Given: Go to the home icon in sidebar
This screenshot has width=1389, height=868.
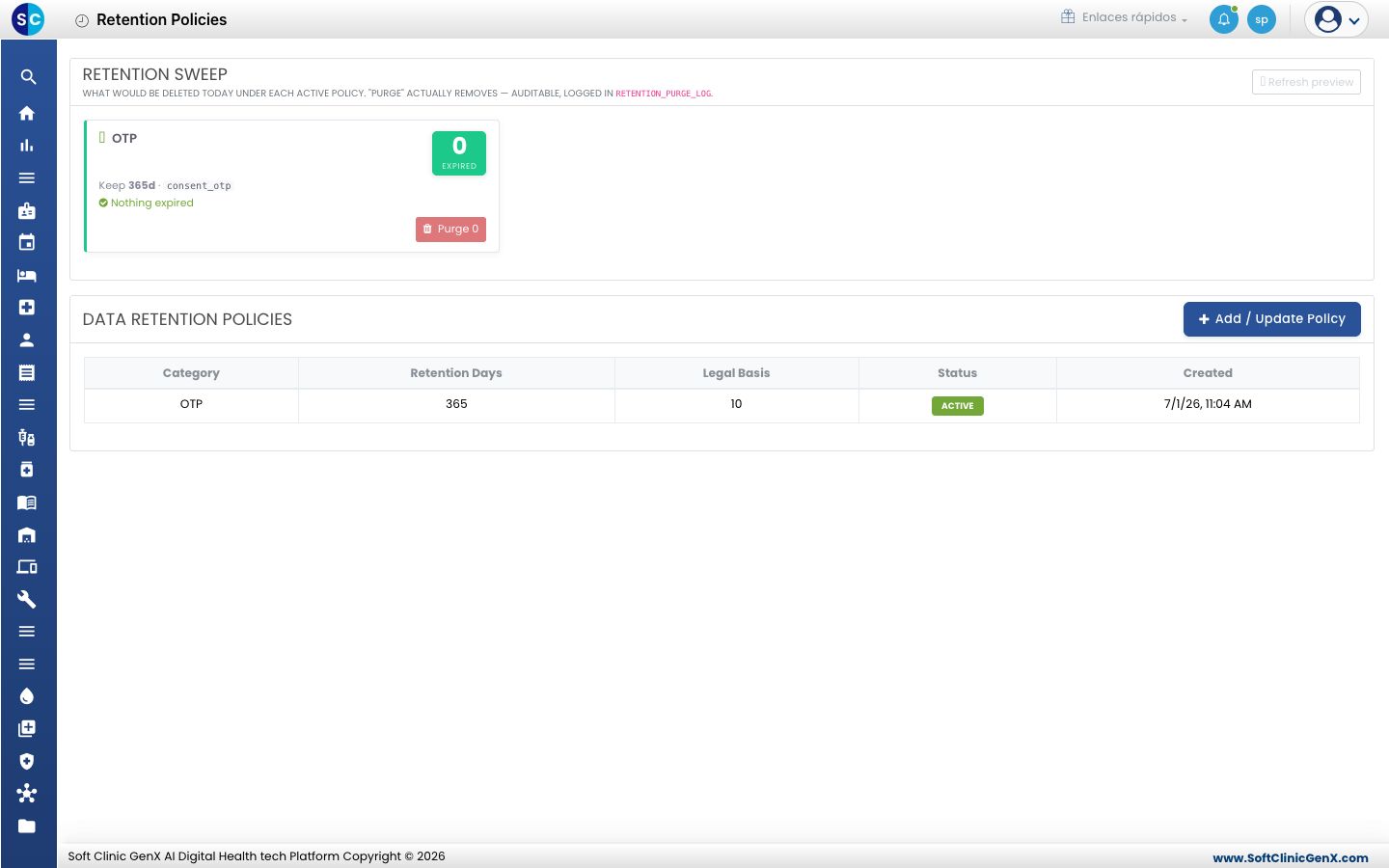Looking at the screenshot, I should pos(27,113).
